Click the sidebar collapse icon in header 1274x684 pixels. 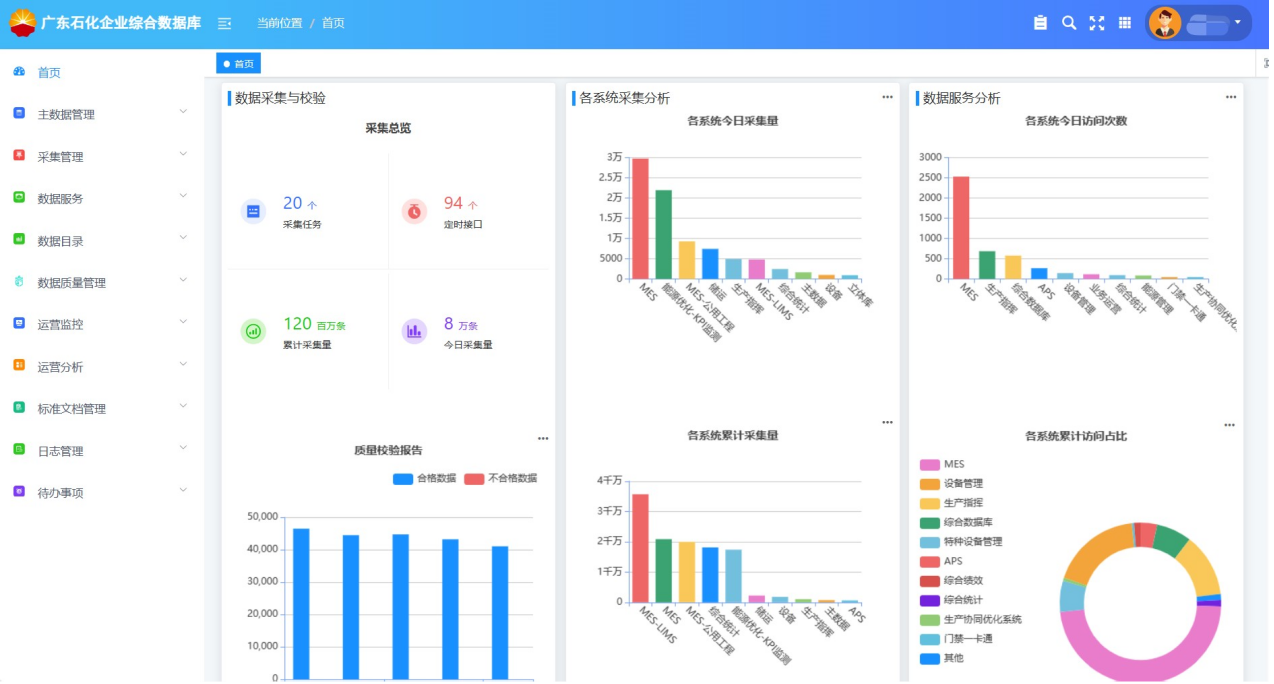click(x=225, y=23)
